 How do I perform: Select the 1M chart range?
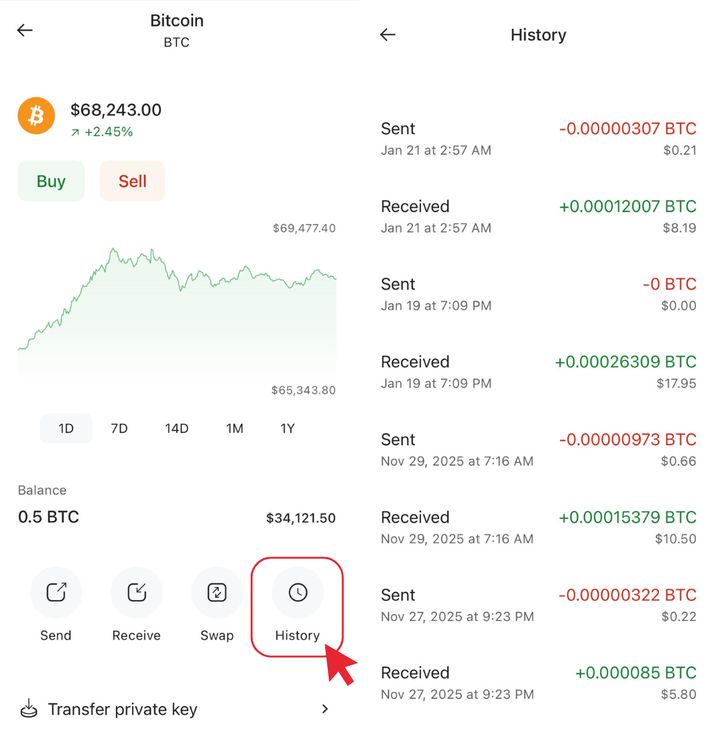[234, 429]
